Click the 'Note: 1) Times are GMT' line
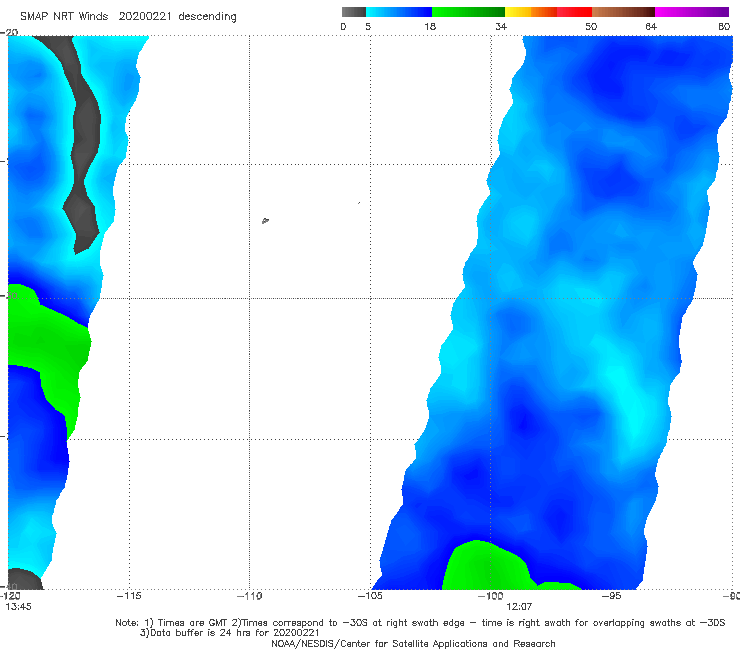Screen dimensions: 740x650 420,623
